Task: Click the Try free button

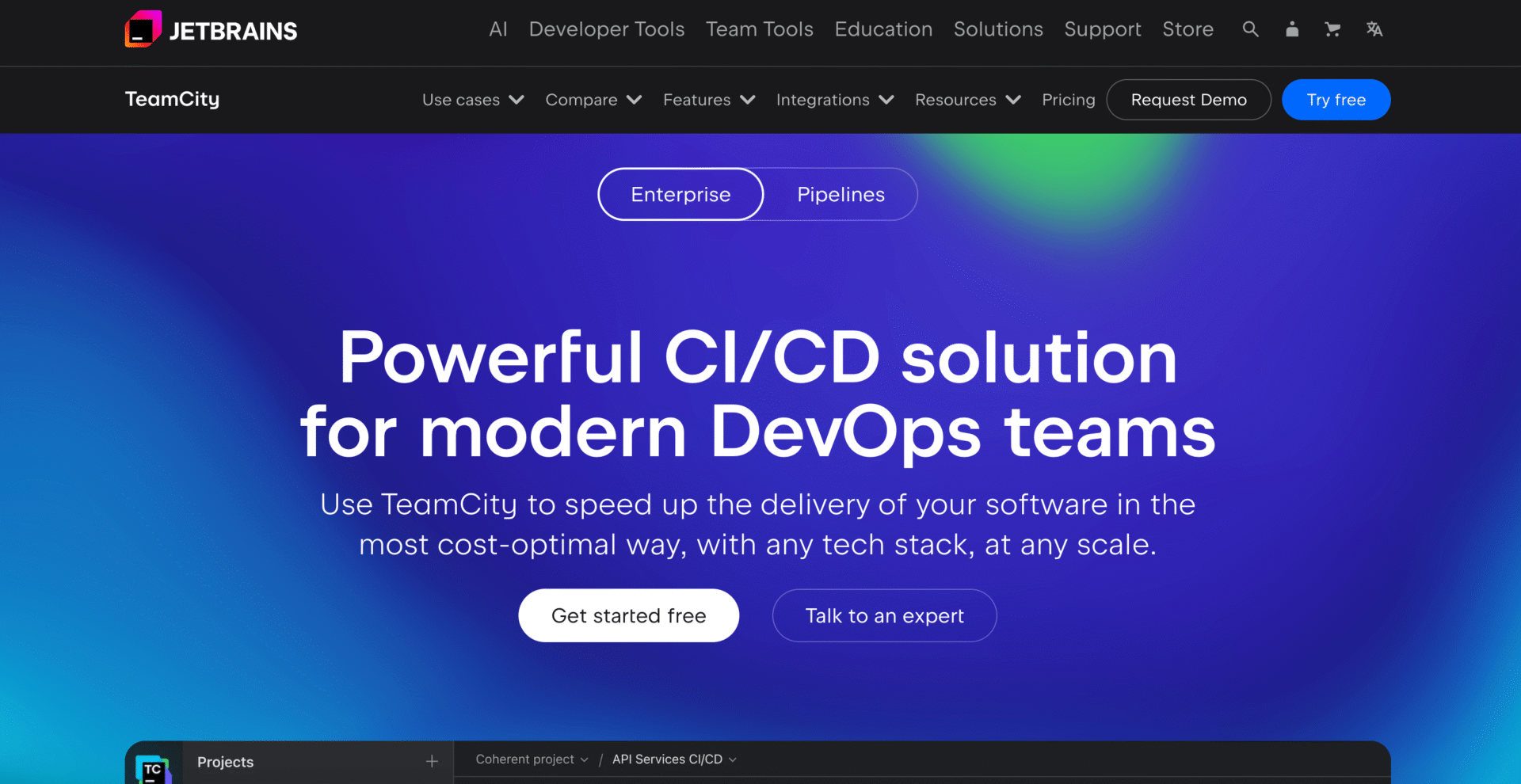Action: tap(1336, 99)
